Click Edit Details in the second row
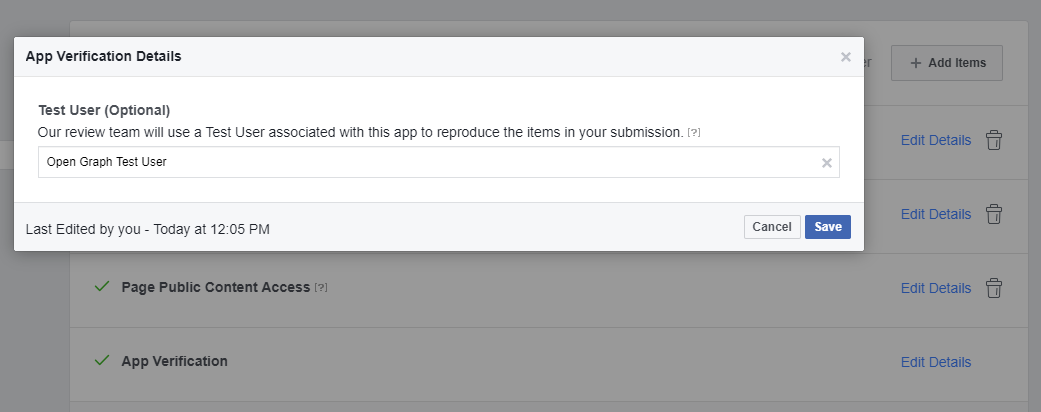 tap(935, 214)
